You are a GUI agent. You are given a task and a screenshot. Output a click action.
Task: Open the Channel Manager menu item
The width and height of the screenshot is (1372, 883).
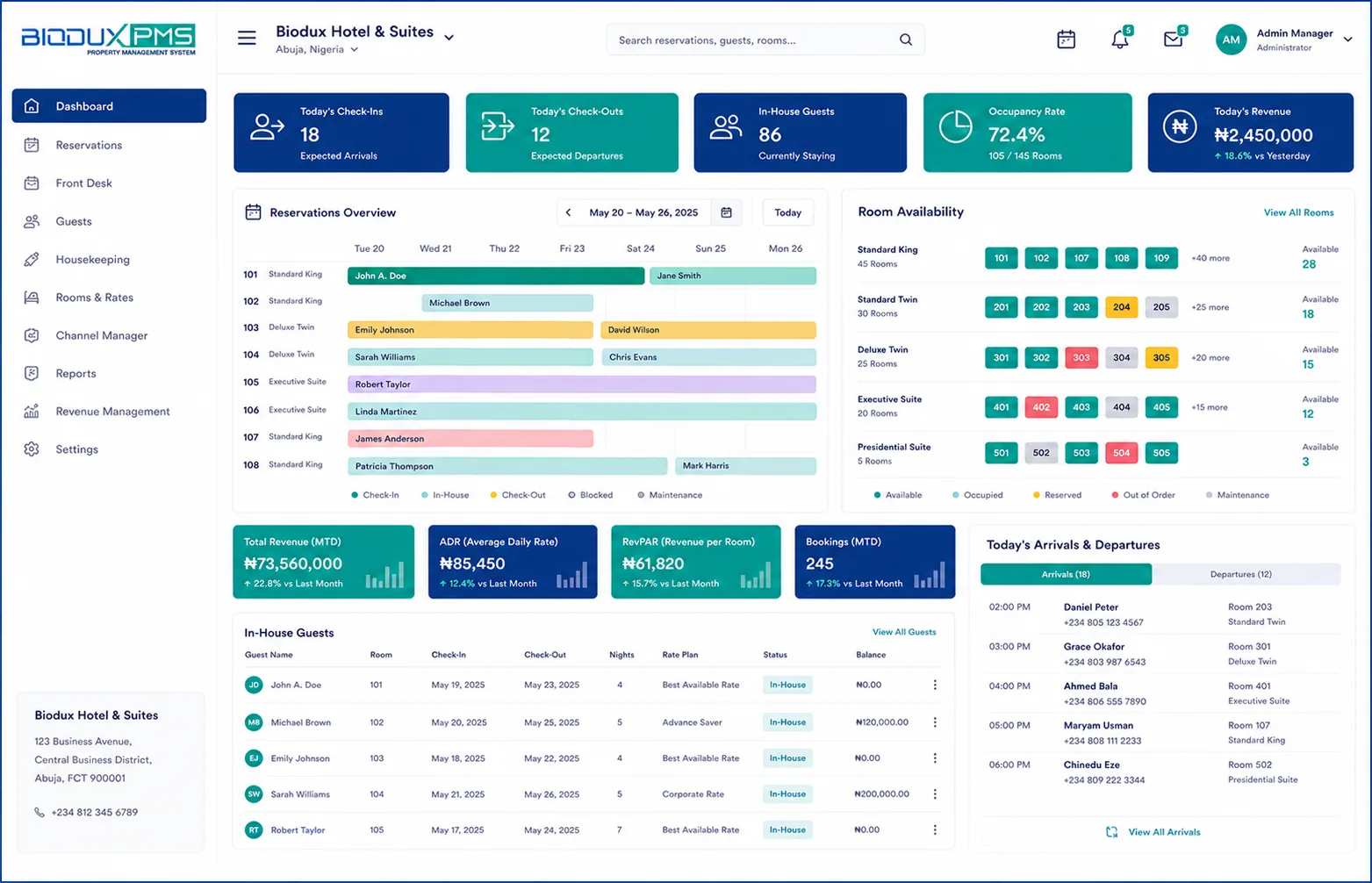coord(109,335)
